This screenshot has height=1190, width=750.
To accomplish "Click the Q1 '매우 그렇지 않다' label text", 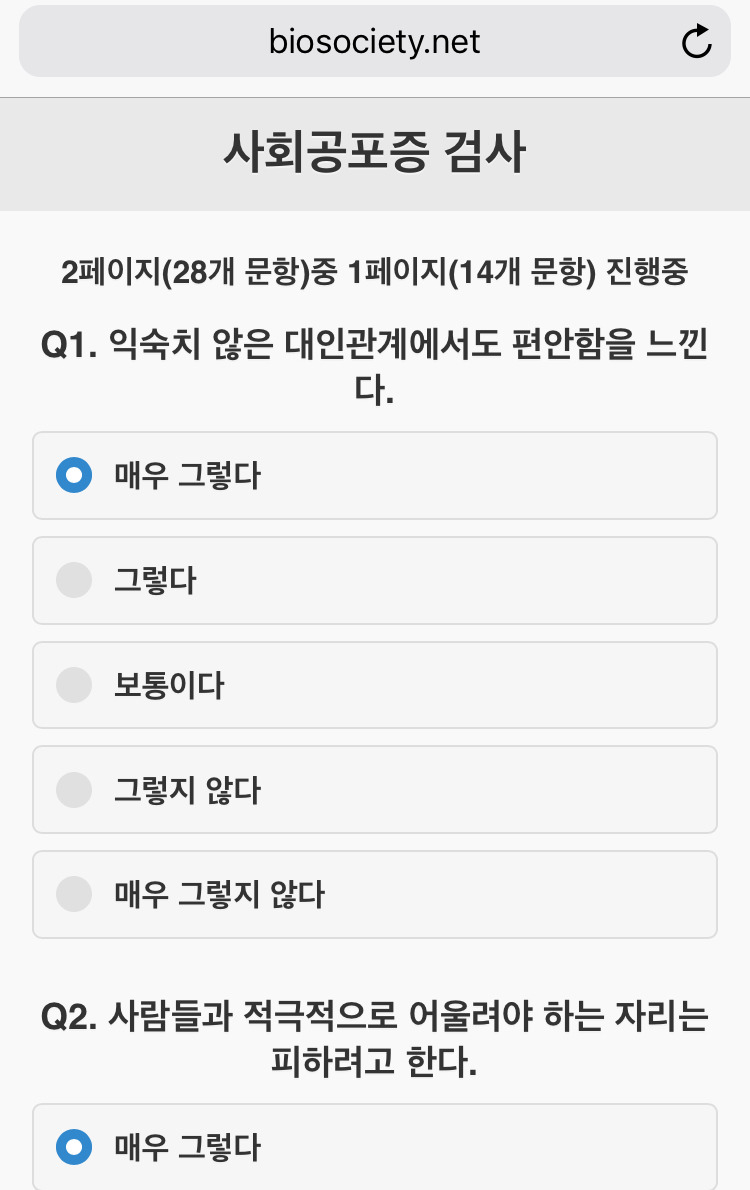I will point(219,895).
